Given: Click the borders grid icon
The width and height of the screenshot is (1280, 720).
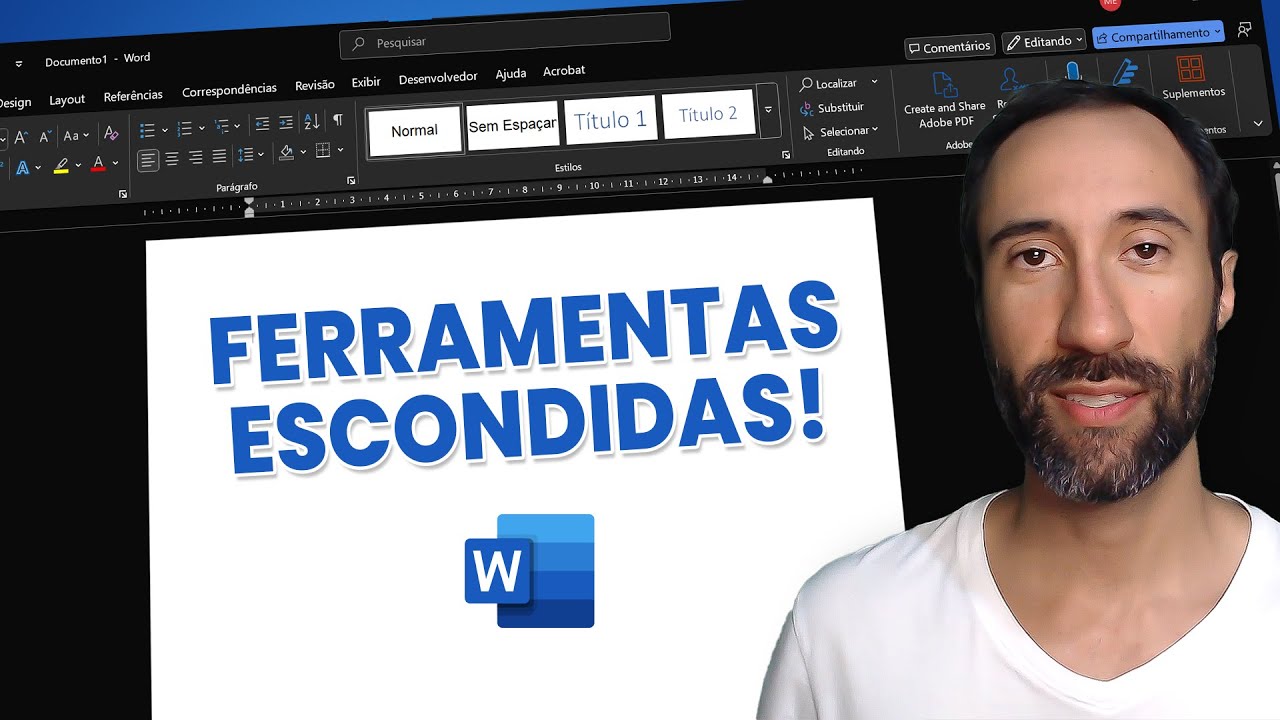Looking at the screenshot, I should click(322, 151).
